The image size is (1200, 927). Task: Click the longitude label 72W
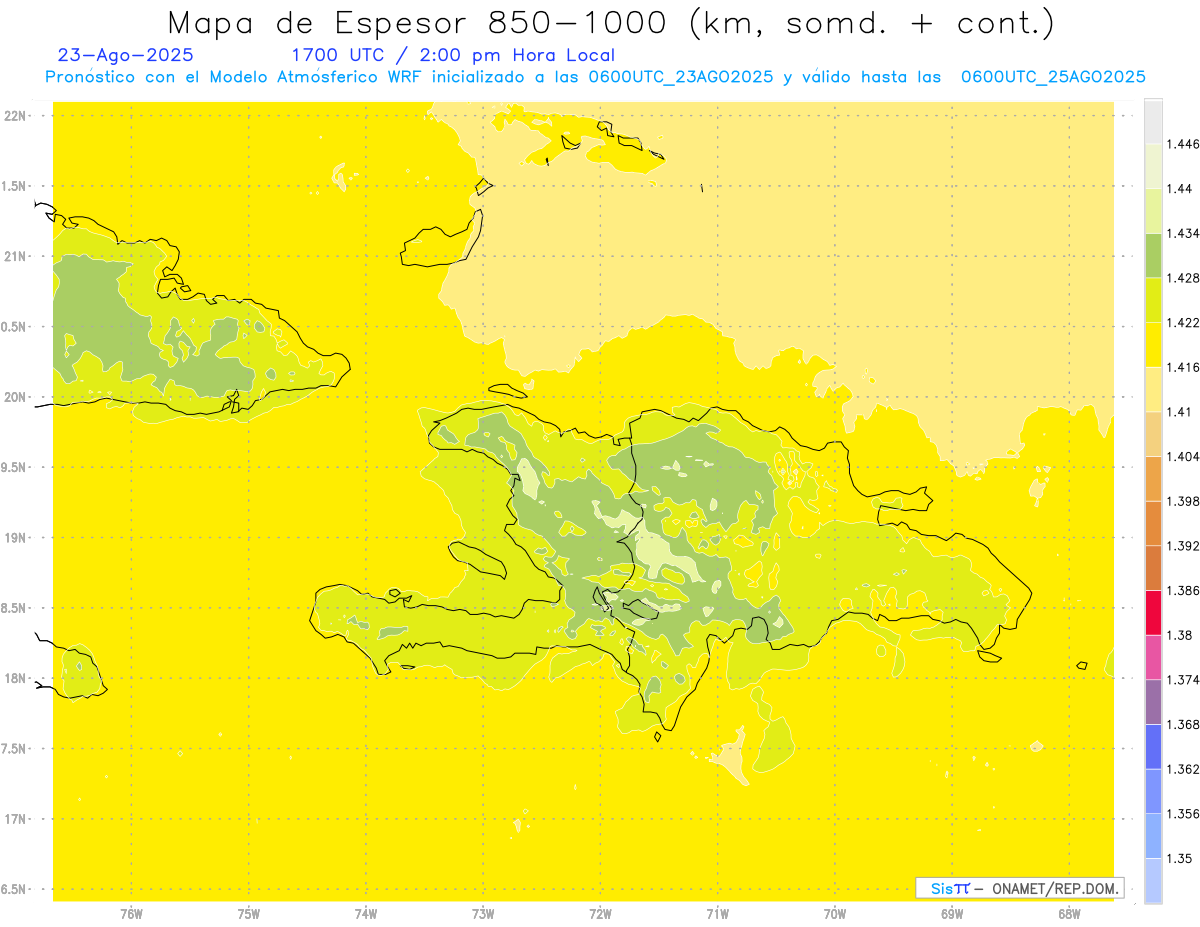coord(600,914)
